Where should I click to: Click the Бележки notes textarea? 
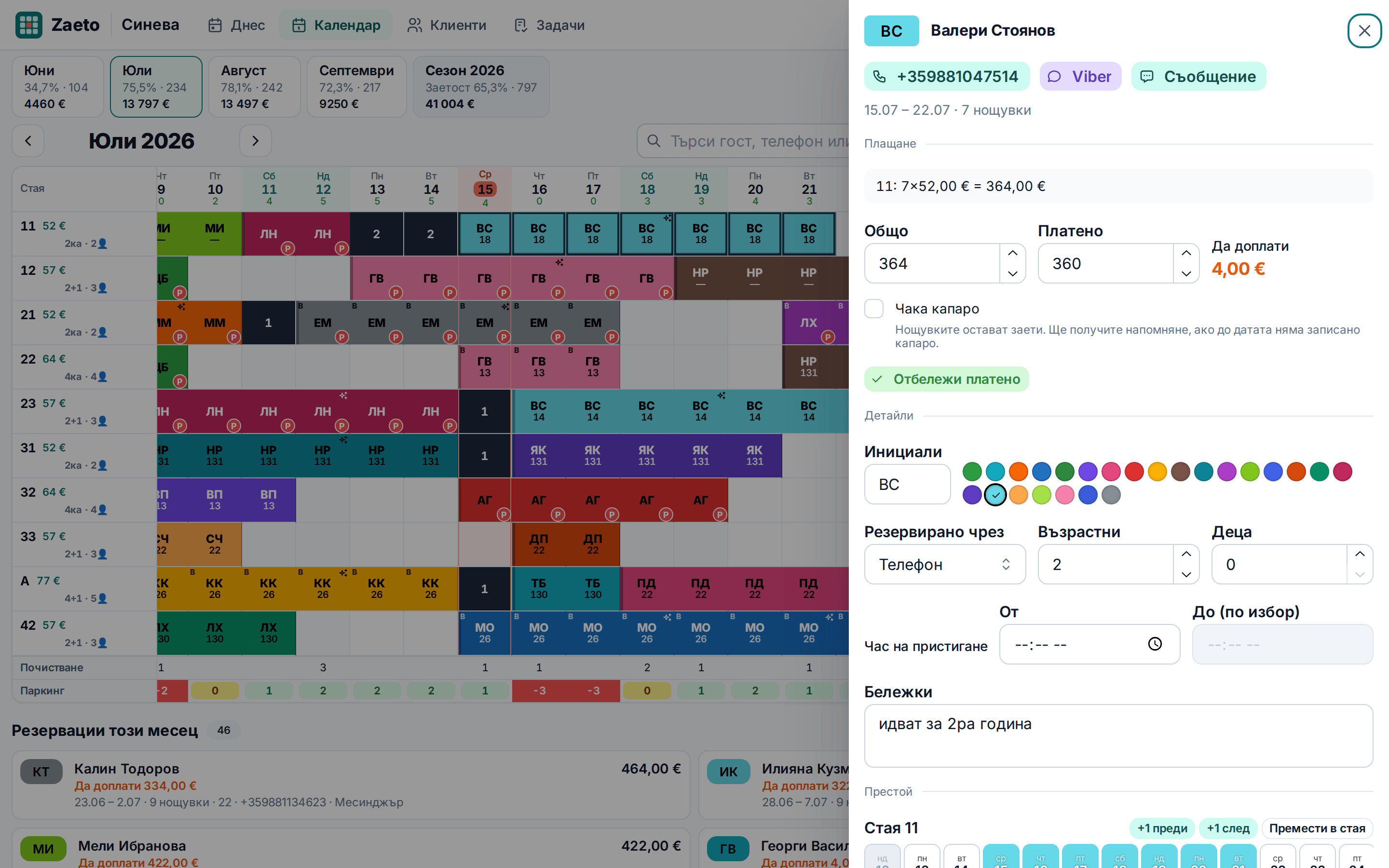click(x=1118, y=736)
